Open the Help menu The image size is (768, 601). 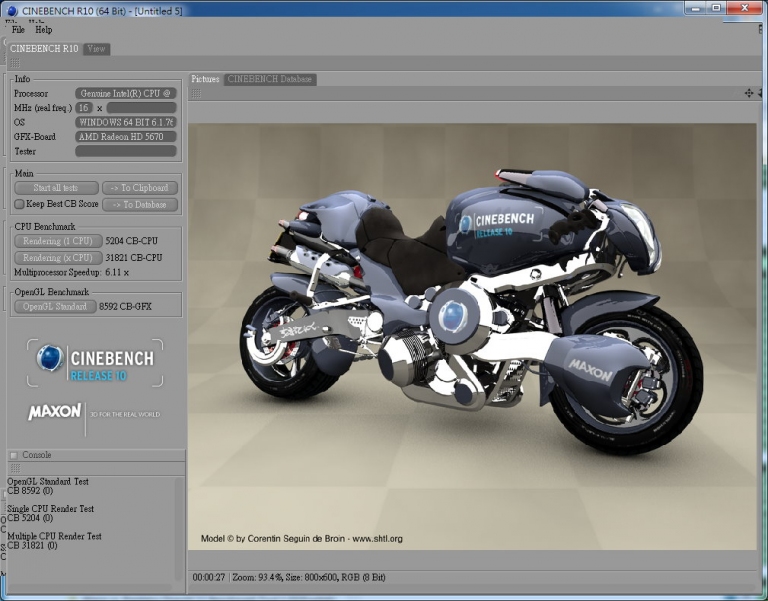click(x=44, y=30)
